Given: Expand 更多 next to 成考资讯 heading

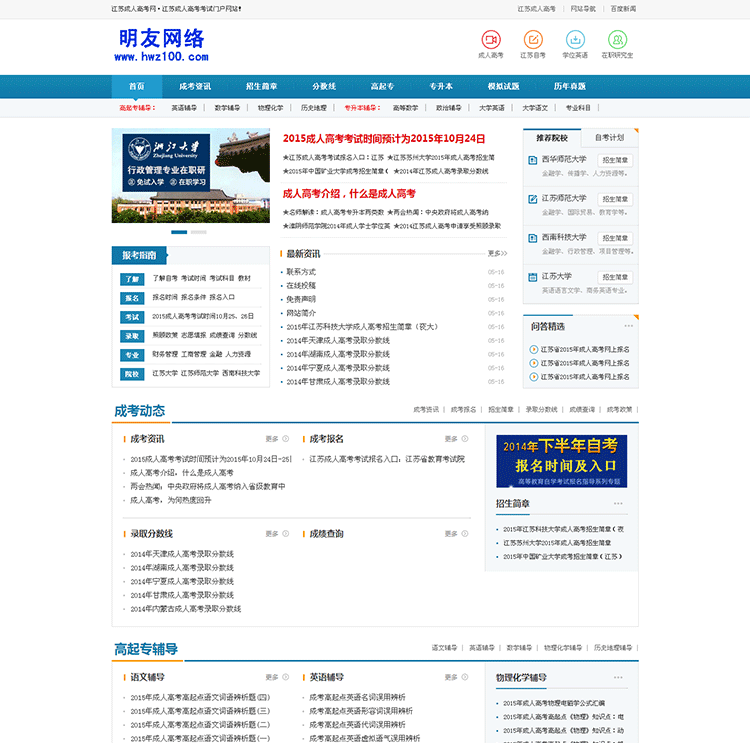Looking at the screenshot, I should [275, 439].
